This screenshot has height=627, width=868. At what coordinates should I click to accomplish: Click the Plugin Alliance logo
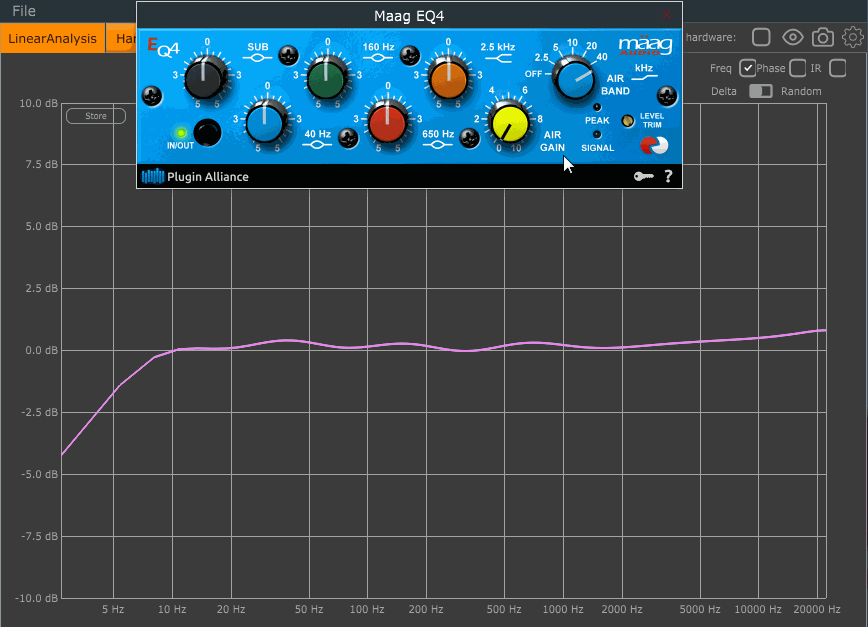195,177
